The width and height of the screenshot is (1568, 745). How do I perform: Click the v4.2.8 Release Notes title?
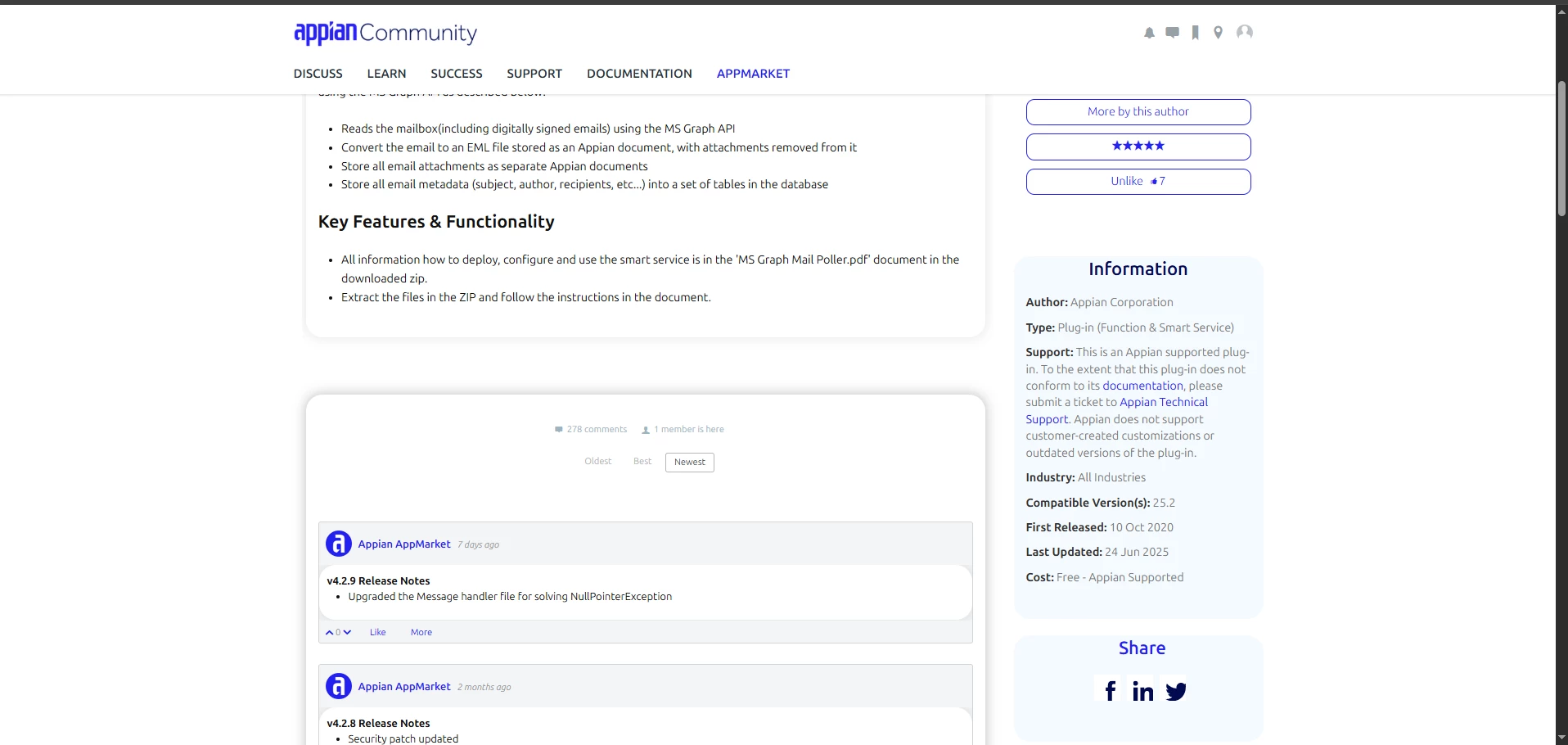(378, 724)
